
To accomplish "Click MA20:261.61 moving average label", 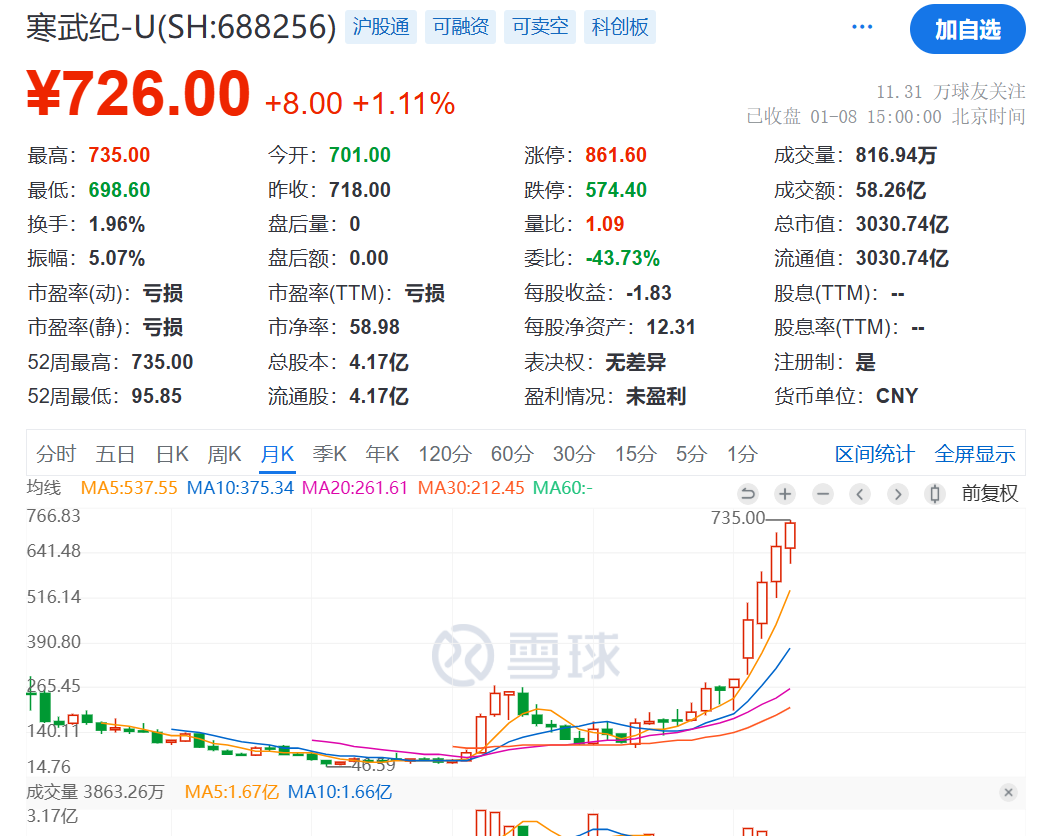I will tap(355, 488).
